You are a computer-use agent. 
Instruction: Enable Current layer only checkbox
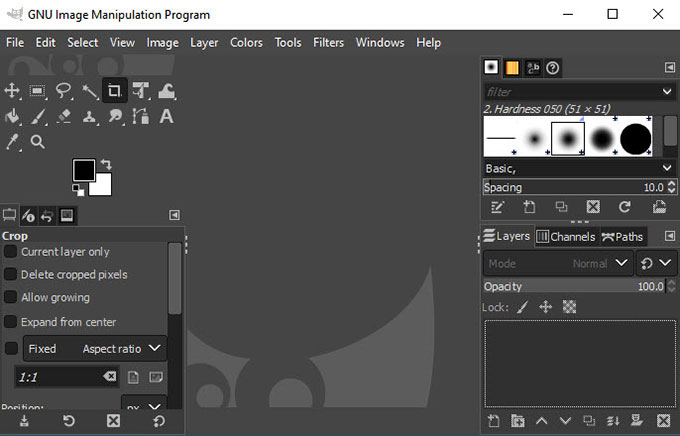pyautogui.click(x=10, y=252)
